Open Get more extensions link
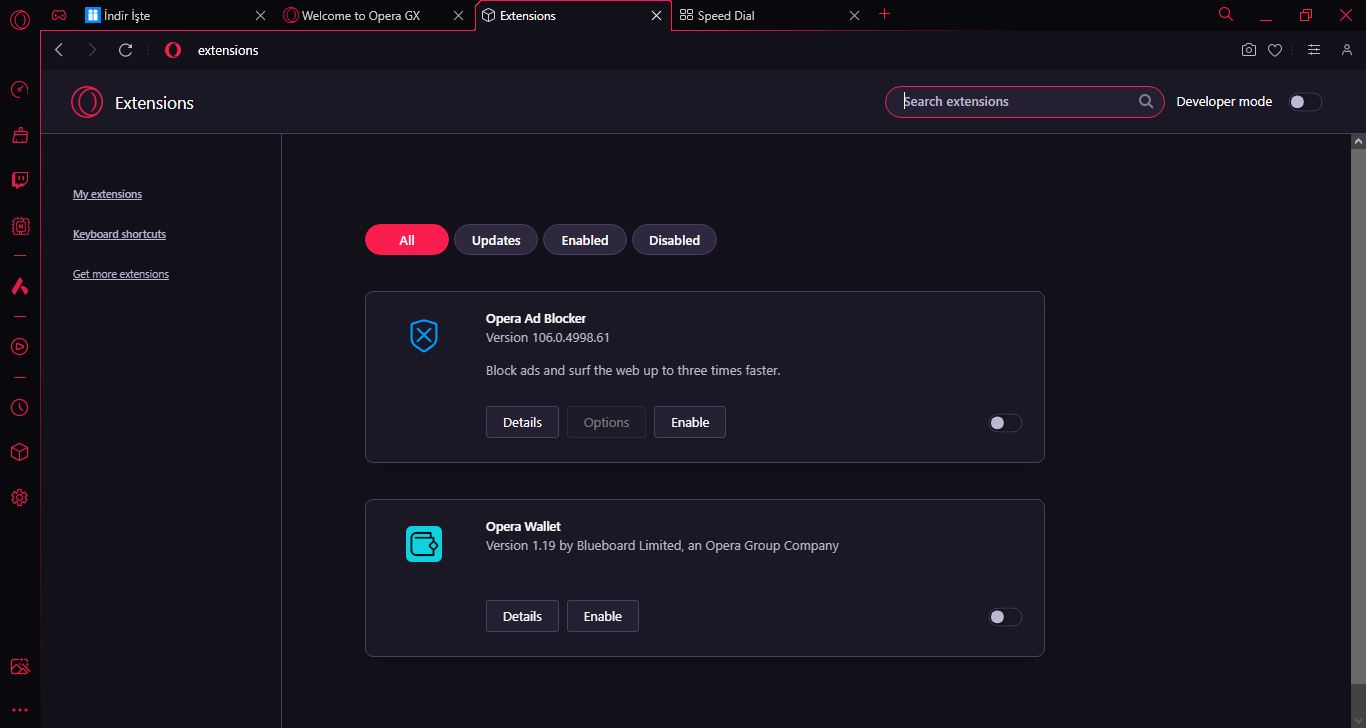This screenshot has width=1366, height=728. point(121,274)
